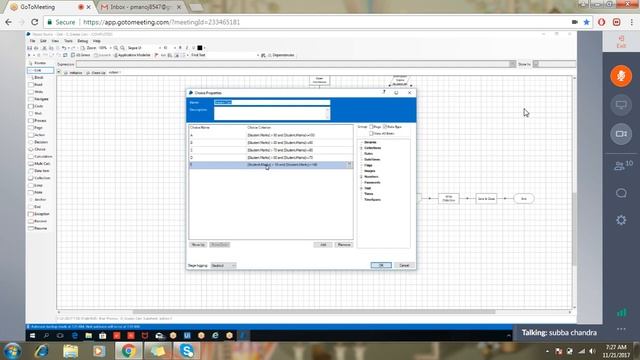The height and width of the screenshot is (360, 640).
Task: Toggle the webcam camera icon
Action: pos(621,134)
